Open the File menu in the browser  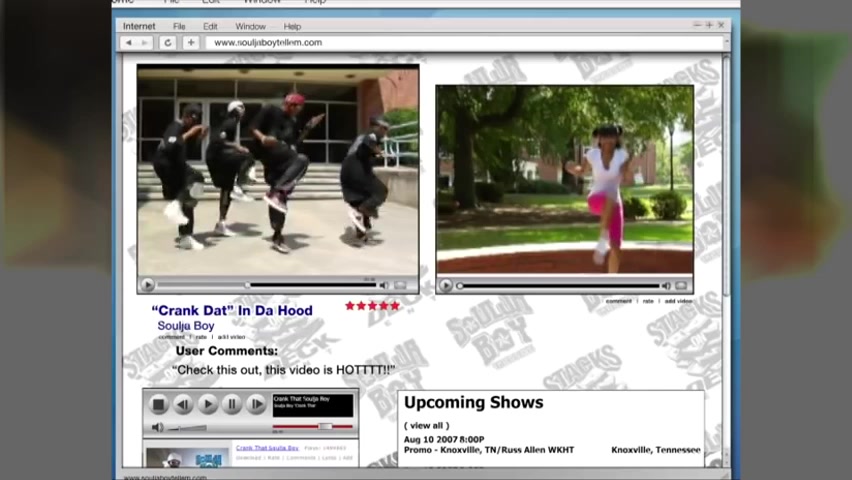179,26
